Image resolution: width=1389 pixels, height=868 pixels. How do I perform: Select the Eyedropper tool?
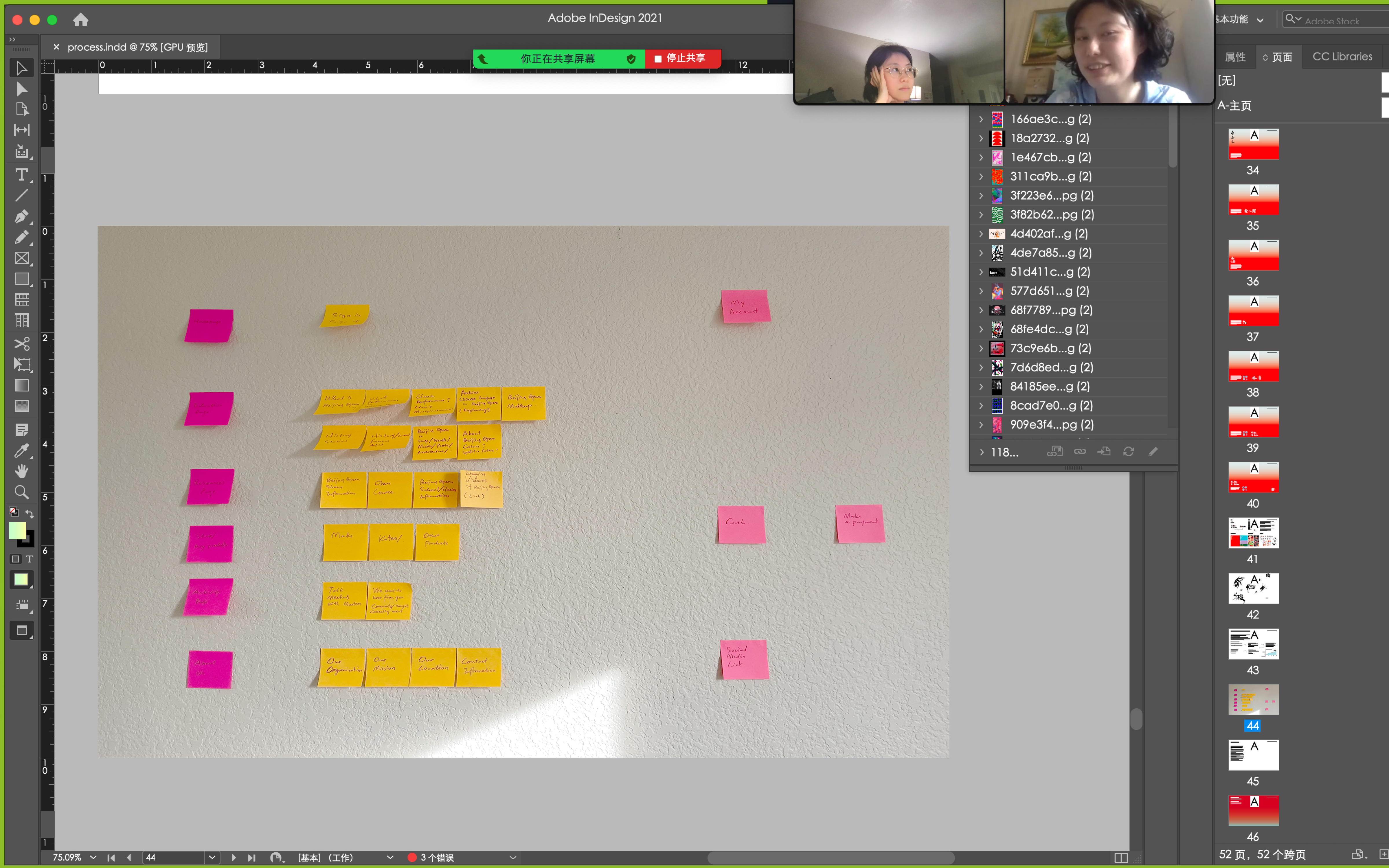pos(21,451)
